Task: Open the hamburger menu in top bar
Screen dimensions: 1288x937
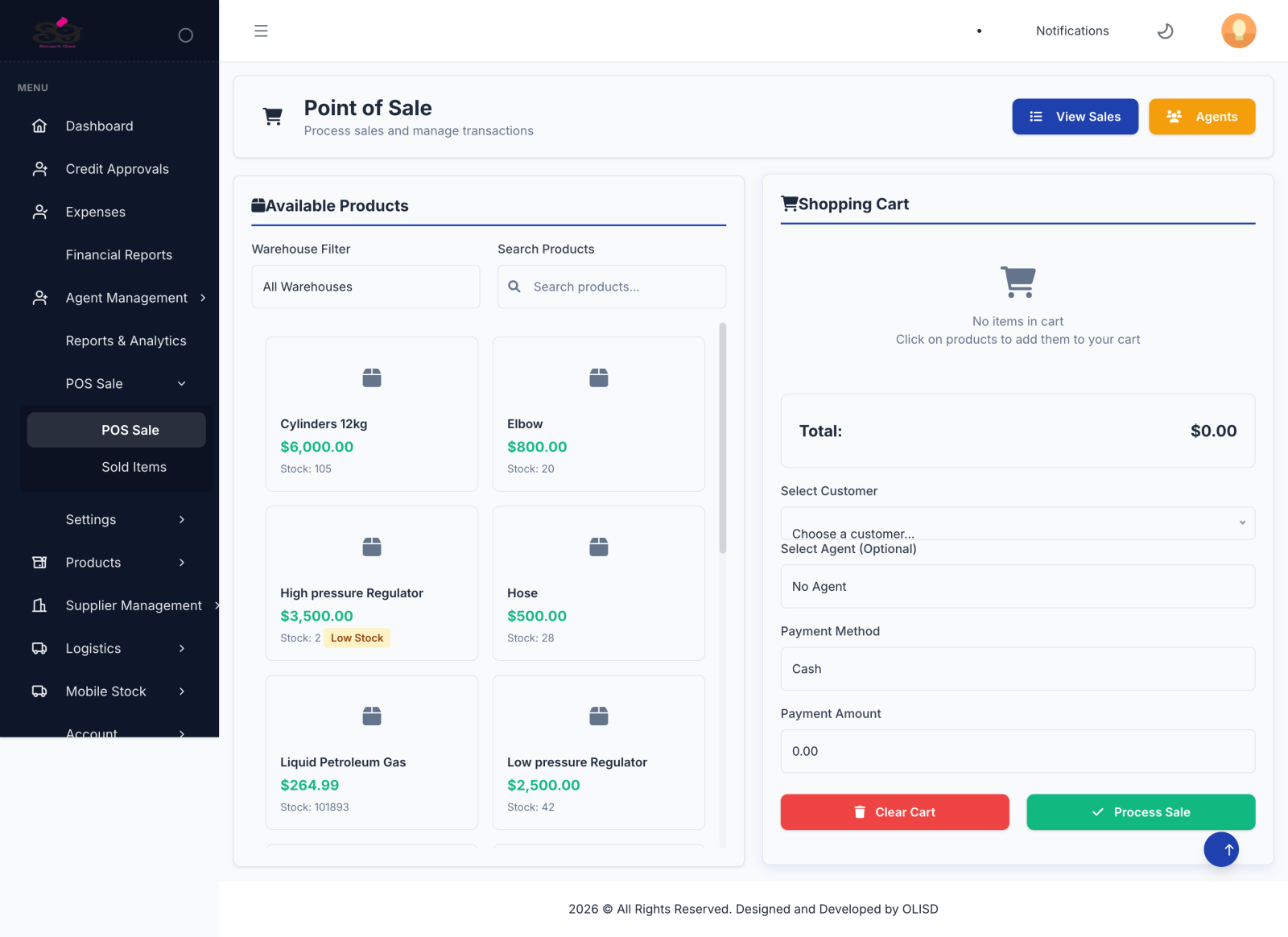Action: pos(261,31)
